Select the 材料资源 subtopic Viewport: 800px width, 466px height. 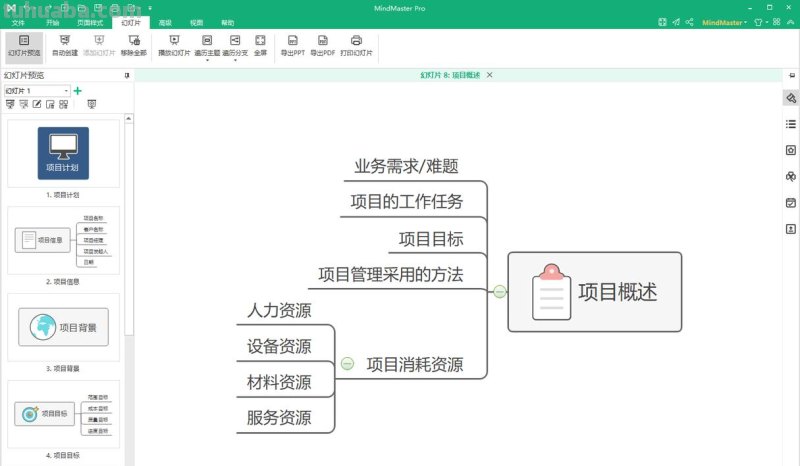click(279, 382)
